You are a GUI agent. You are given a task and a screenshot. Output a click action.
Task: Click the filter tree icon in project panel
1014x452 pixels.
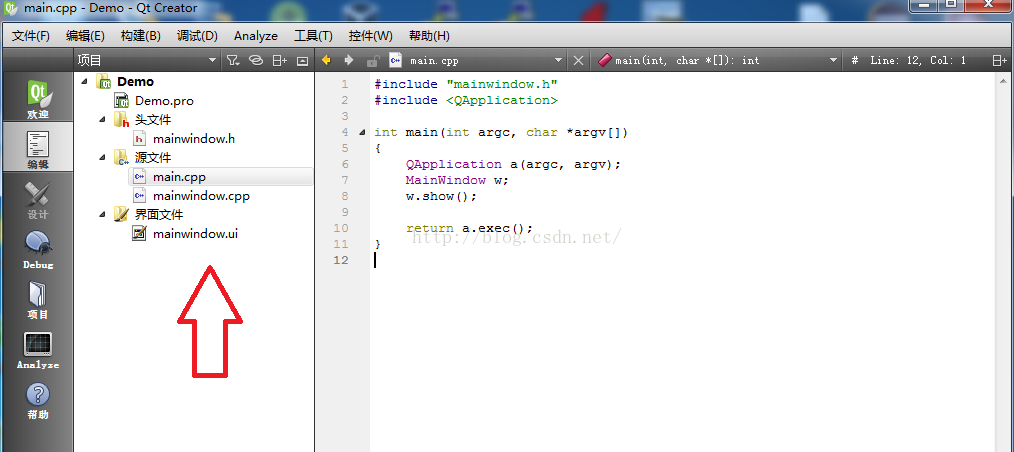[233, 60]
